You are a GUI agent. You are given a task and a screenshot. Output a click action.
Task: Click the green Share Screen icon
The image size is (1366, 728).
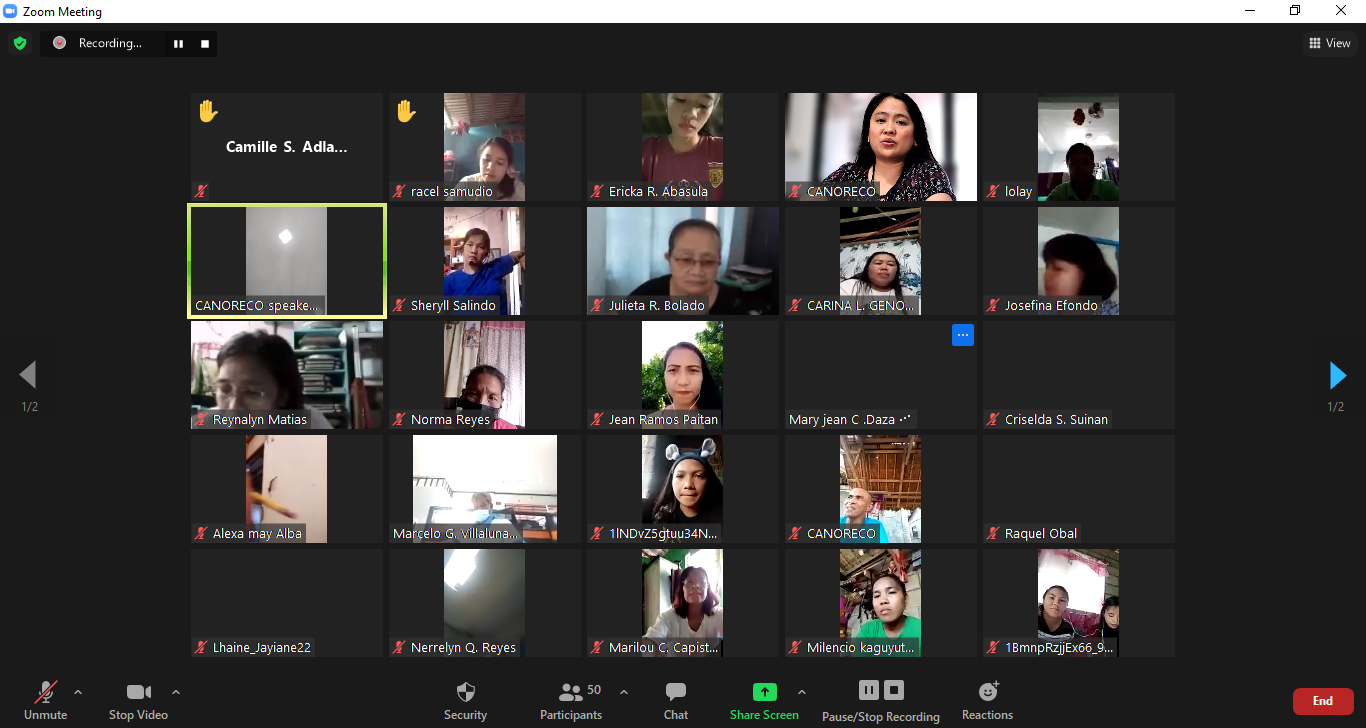[x=765, y=692]
